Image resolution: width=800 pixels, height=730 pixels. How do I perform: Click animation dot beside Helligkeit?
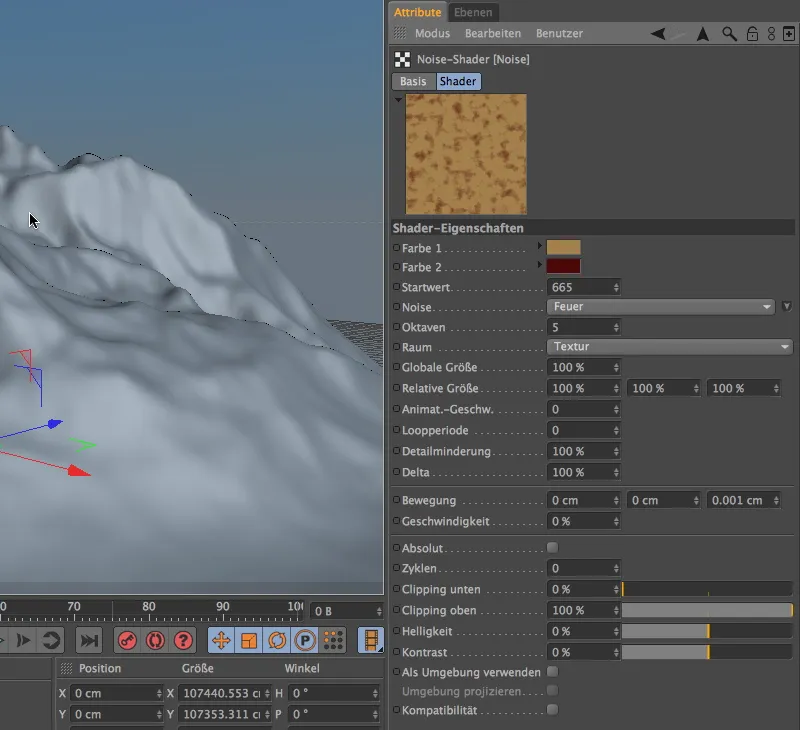click(396, 630)
